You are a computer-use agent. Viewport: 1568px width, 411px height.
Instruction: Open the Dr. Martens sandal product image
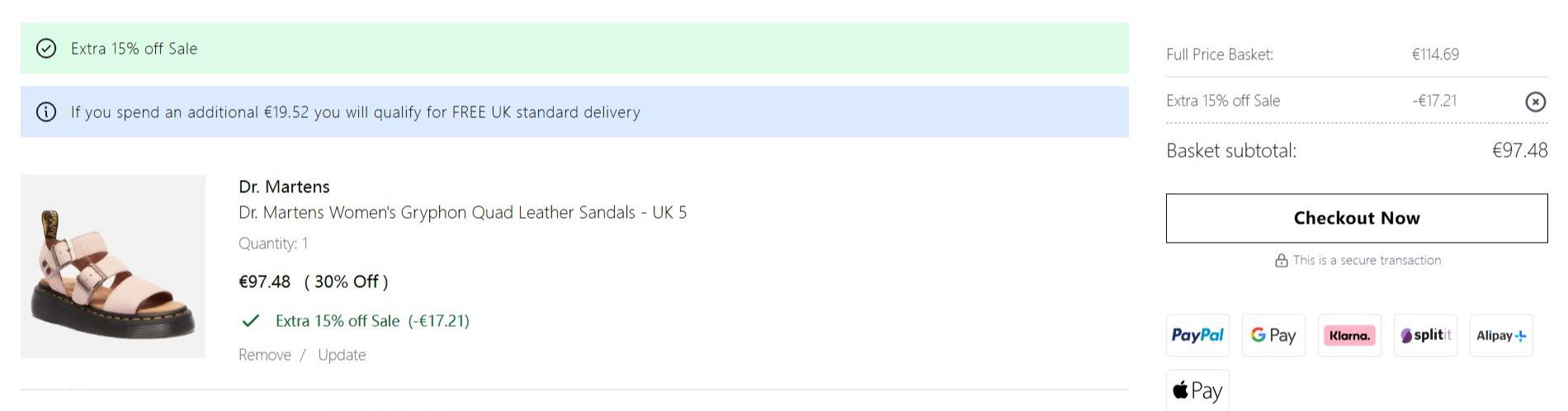tap(113, 267)
